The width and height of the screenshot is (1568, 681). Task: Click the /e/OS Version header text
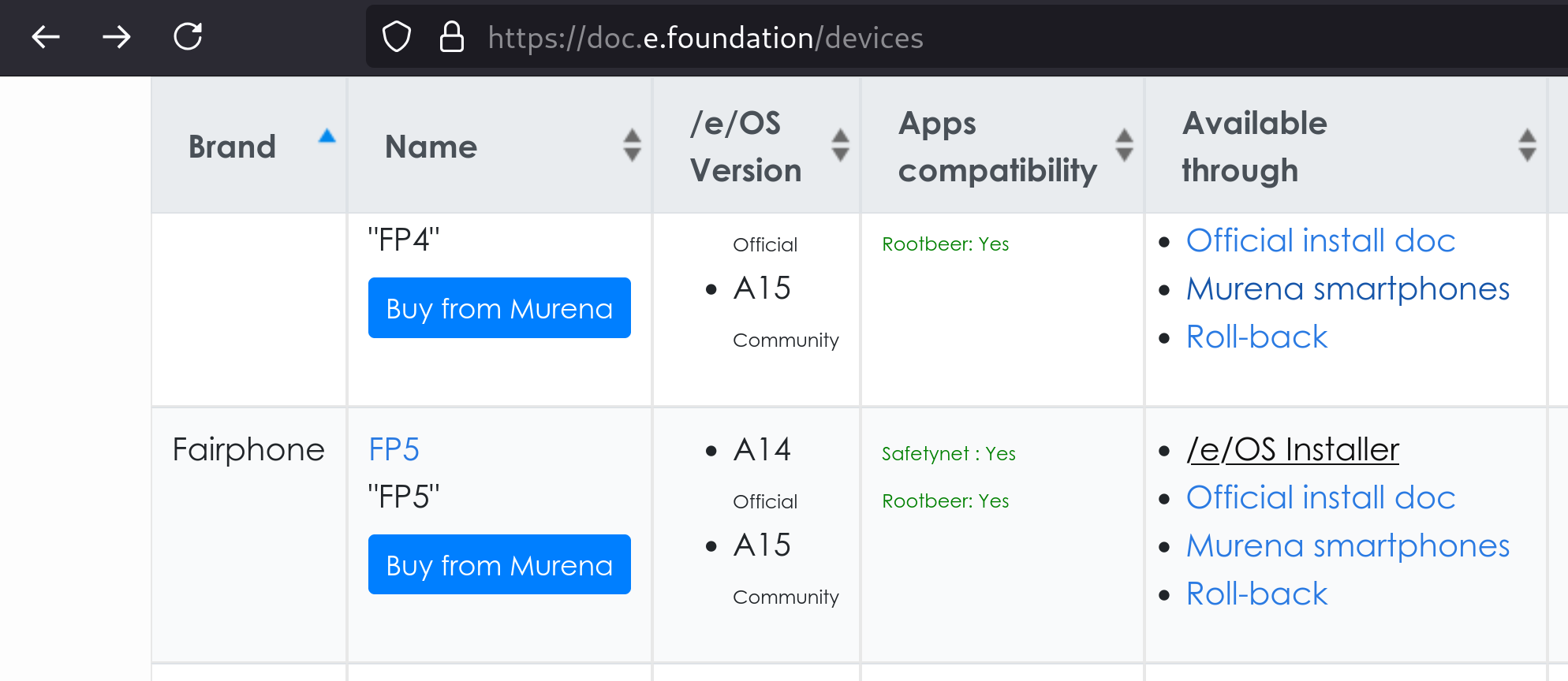click(x=745, y=147)
